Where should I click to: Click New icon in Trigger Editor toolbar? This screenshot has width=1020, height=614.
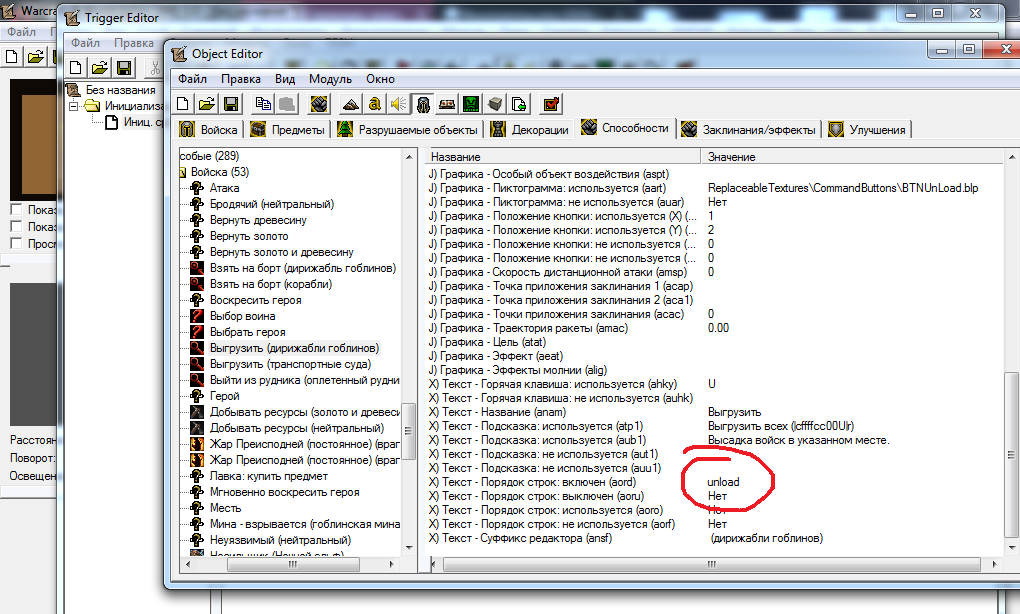click(x=75, y=68)
